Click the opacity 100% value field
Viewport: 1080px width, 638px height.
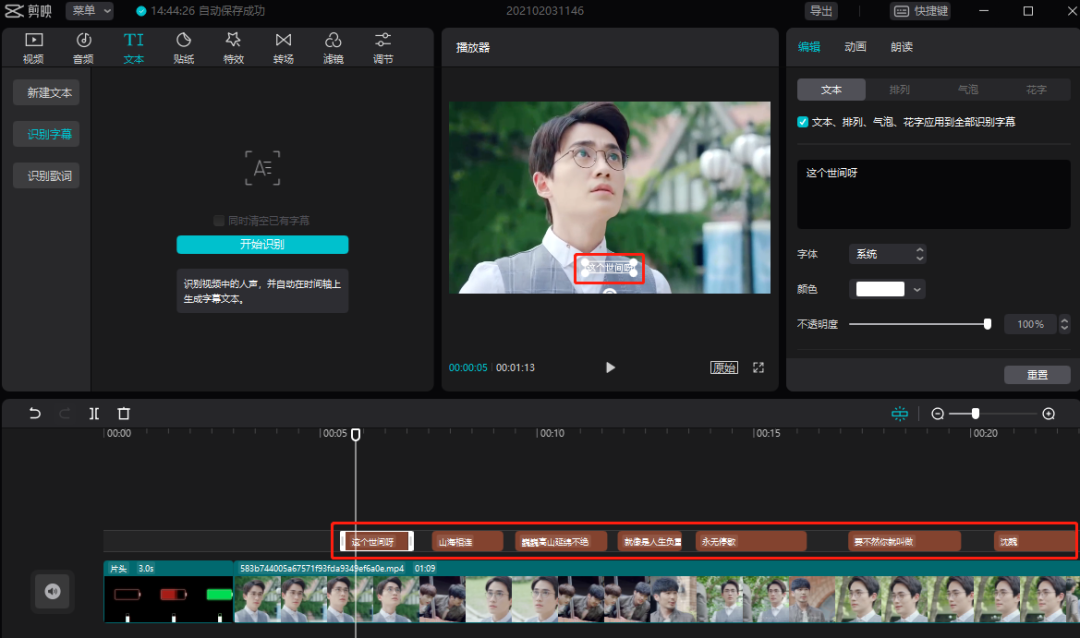coord(1030,324)
